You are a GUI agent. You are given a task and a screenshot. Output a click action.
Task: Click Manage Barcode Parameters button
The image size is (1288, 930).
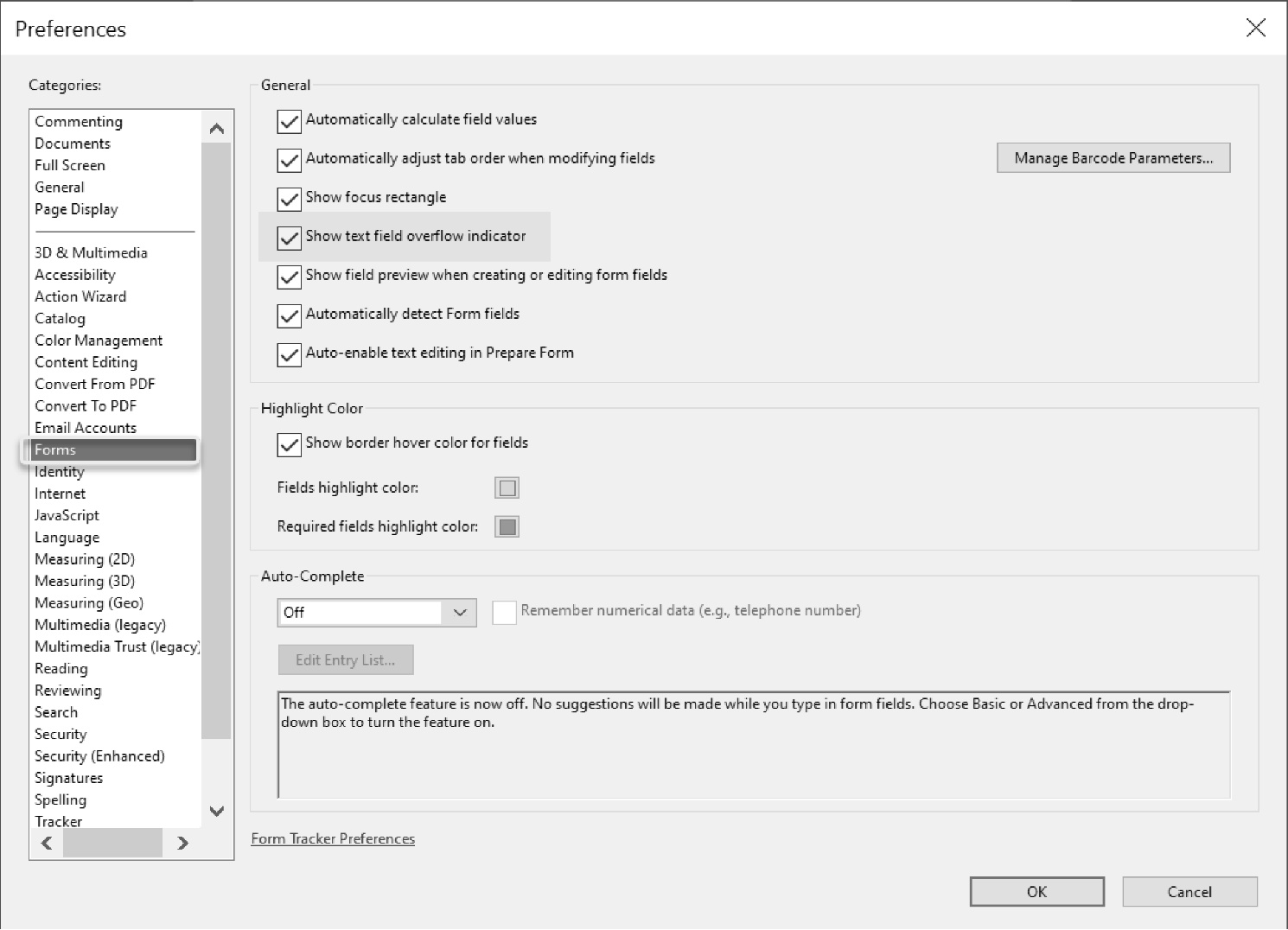[1113, 158]
